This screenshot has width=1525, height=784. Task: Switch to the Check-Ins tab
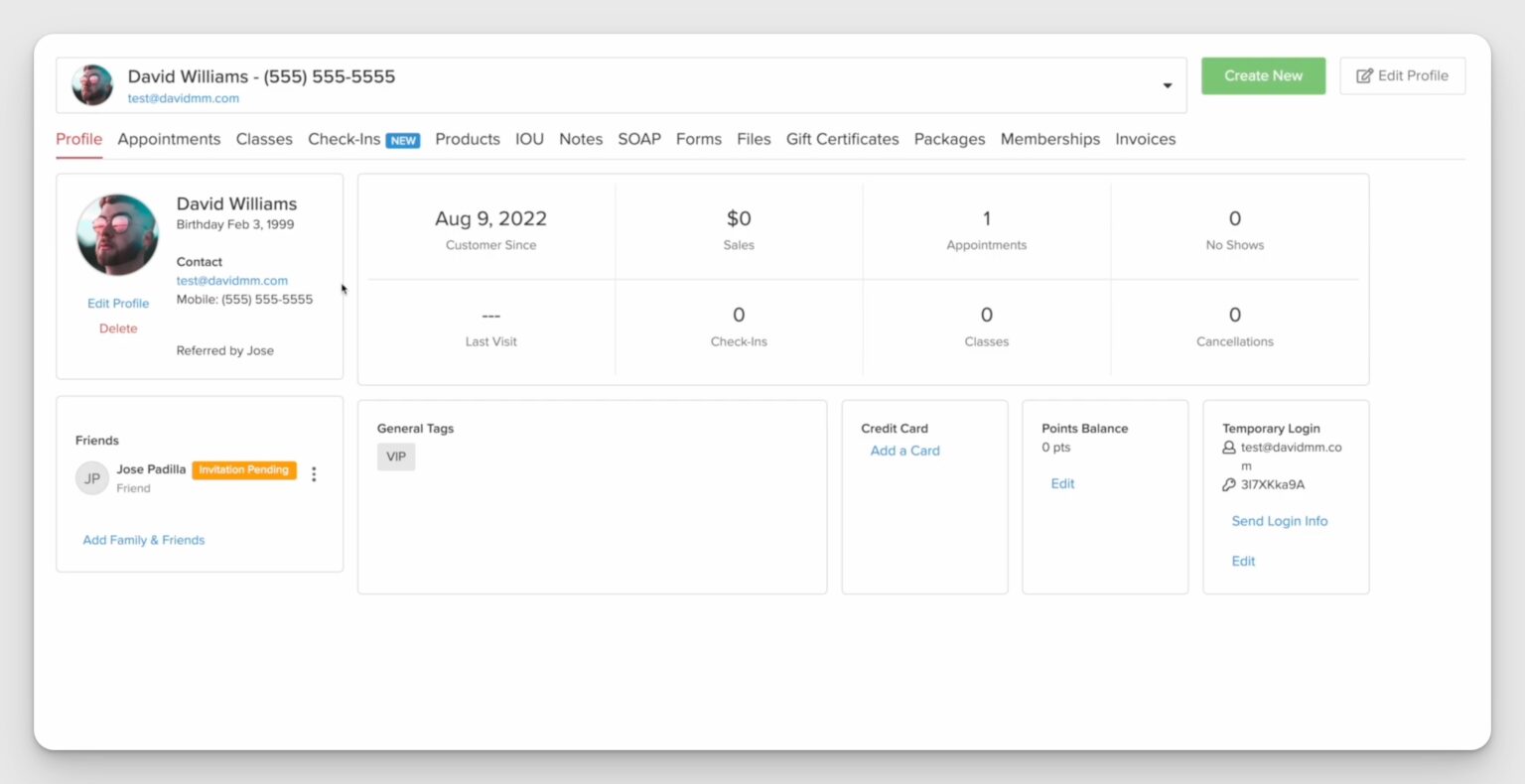[x=345, y=139]
